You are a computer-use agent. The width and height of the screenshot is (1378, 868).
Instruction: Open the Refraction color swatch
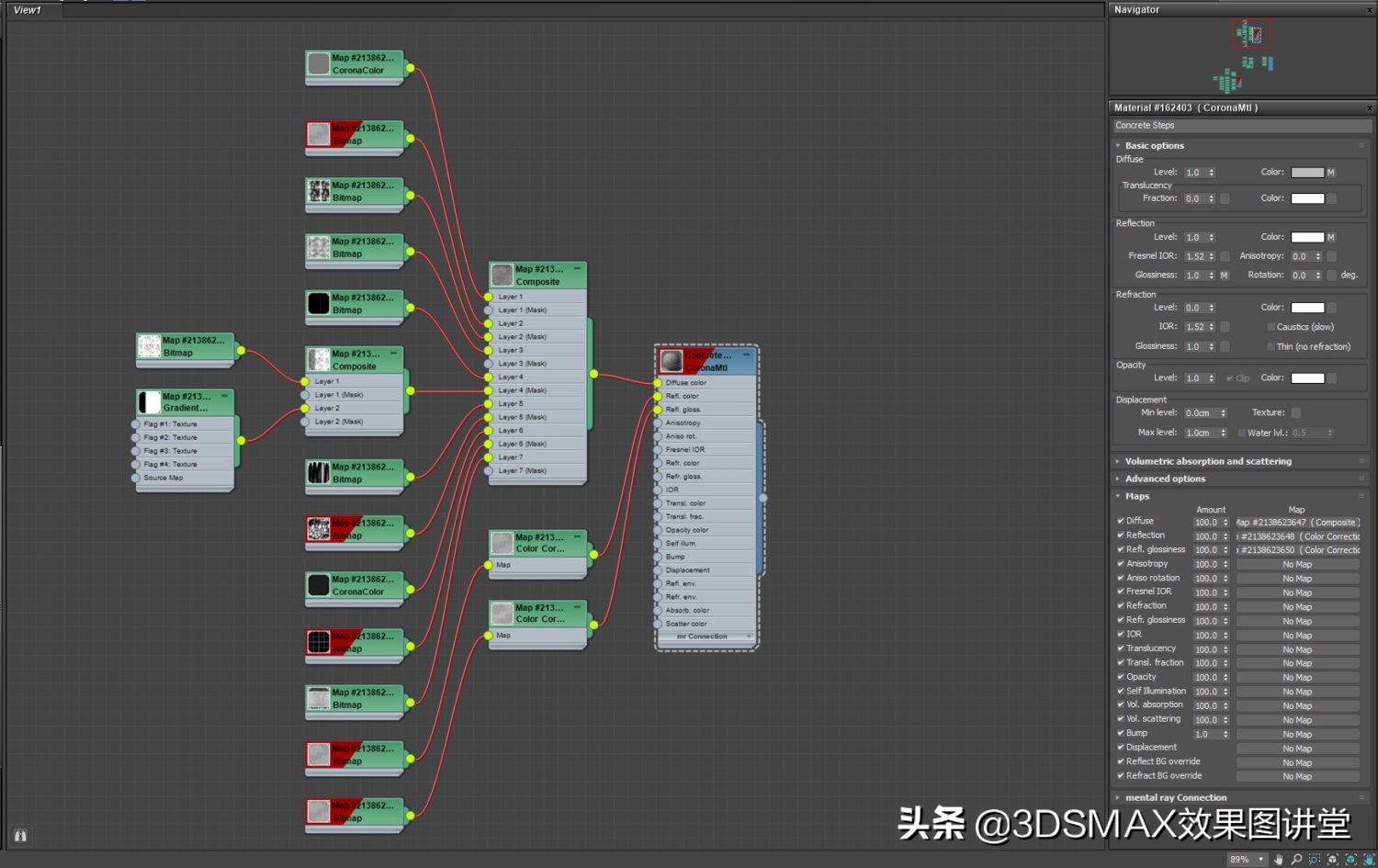[x=1307, y=308]
